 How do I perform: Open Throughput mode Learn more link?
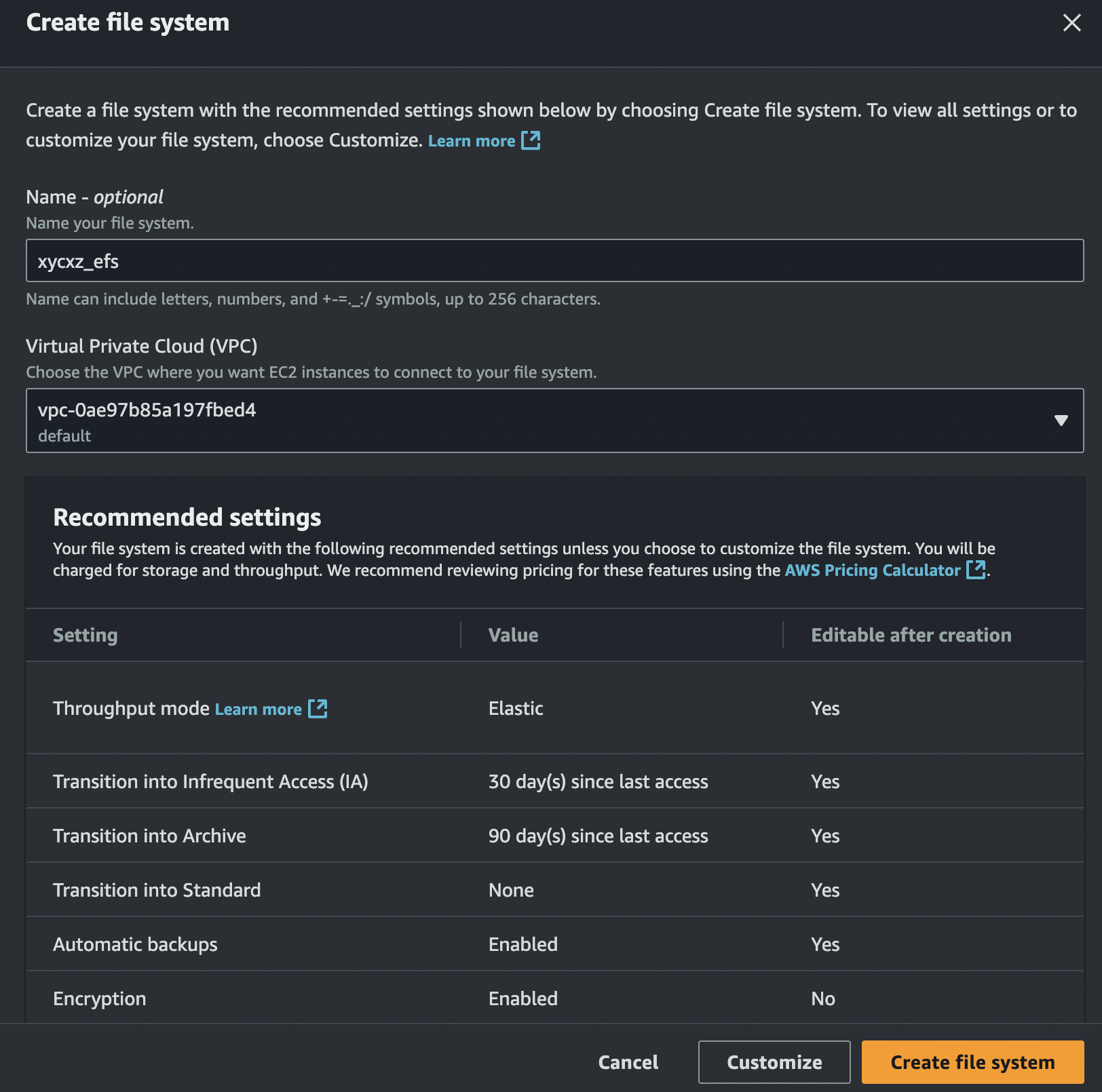click(258, 709)
